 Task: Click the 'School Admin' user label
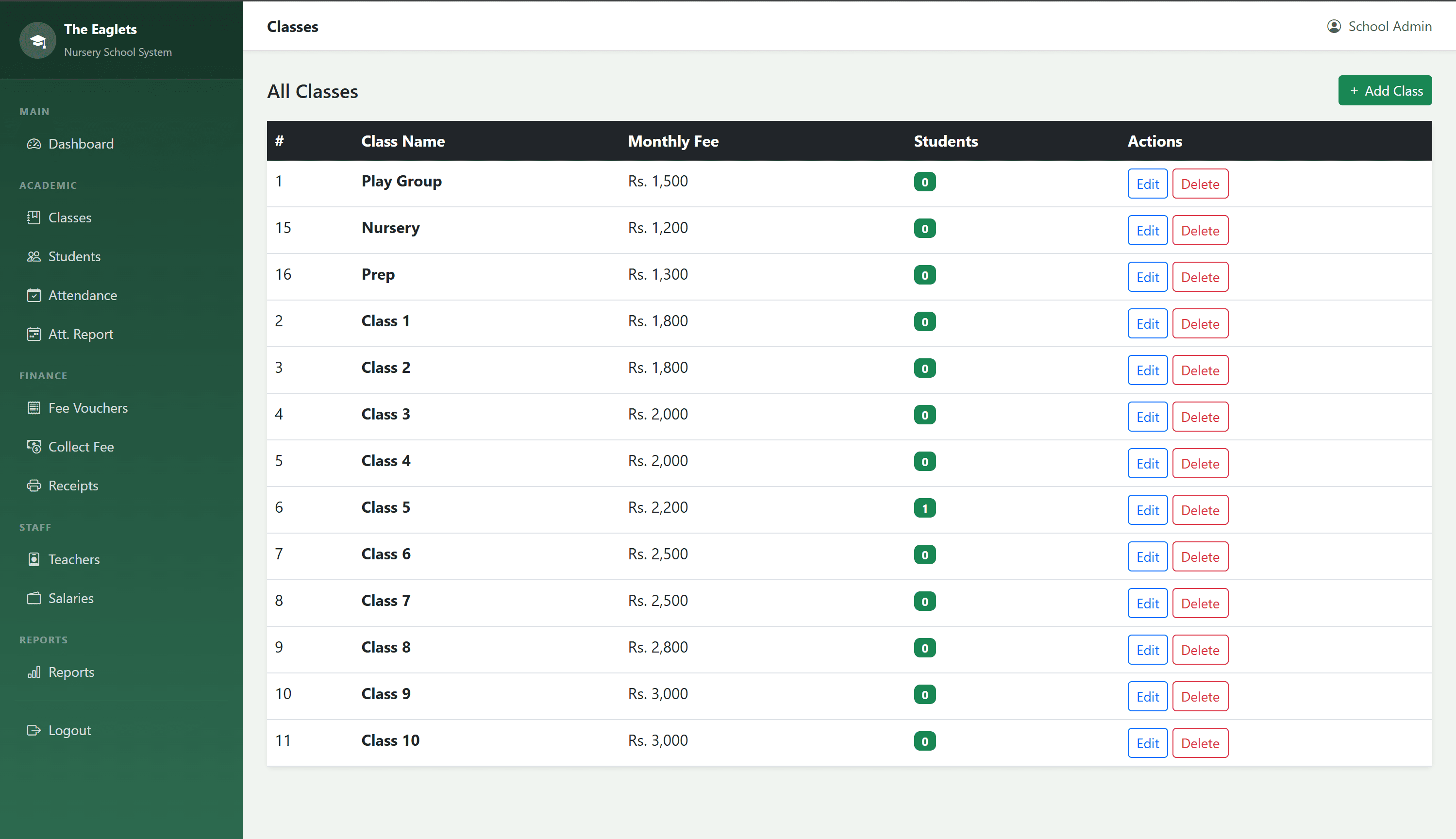coord(1390,27)
